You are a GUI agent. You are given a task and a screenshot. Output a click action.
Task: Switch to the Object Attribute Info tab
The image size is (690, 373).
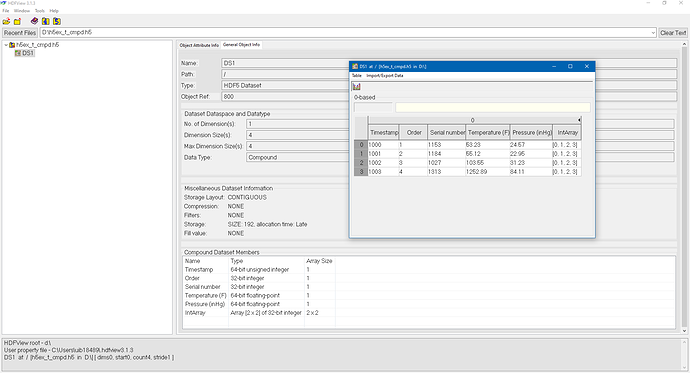click(199, 45)
